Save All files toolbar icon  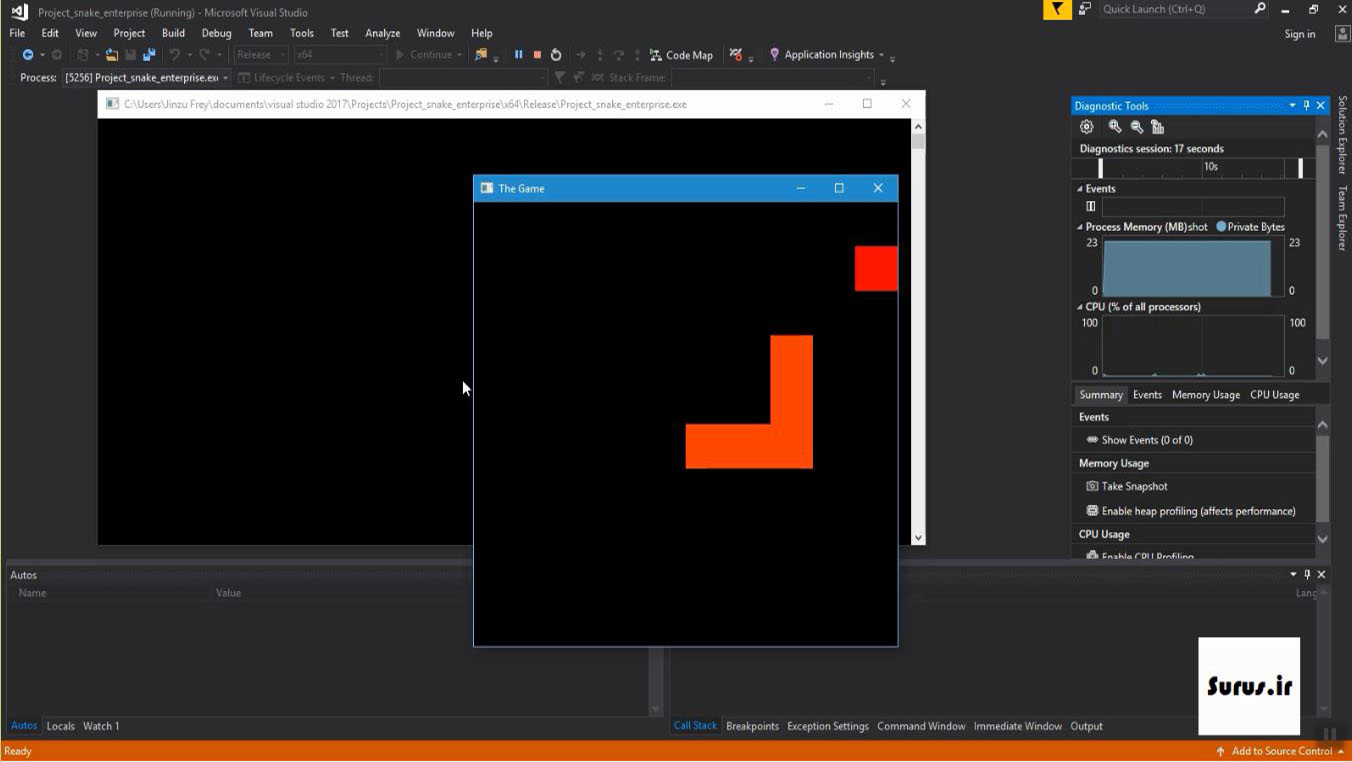click(x=149, y=55)
